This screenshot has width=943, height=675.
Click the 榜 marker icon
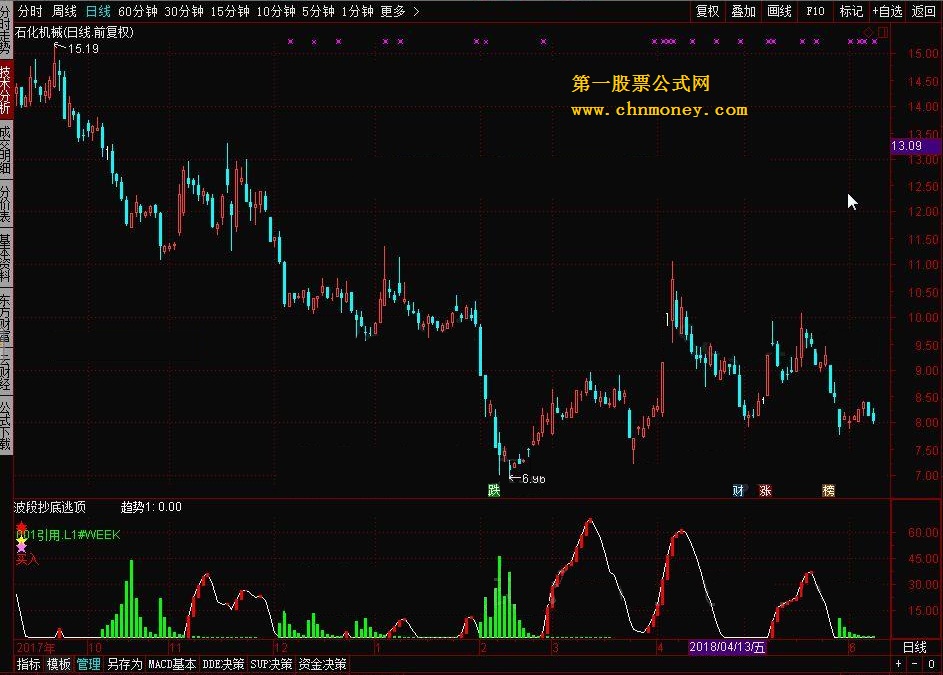point(828,490)
